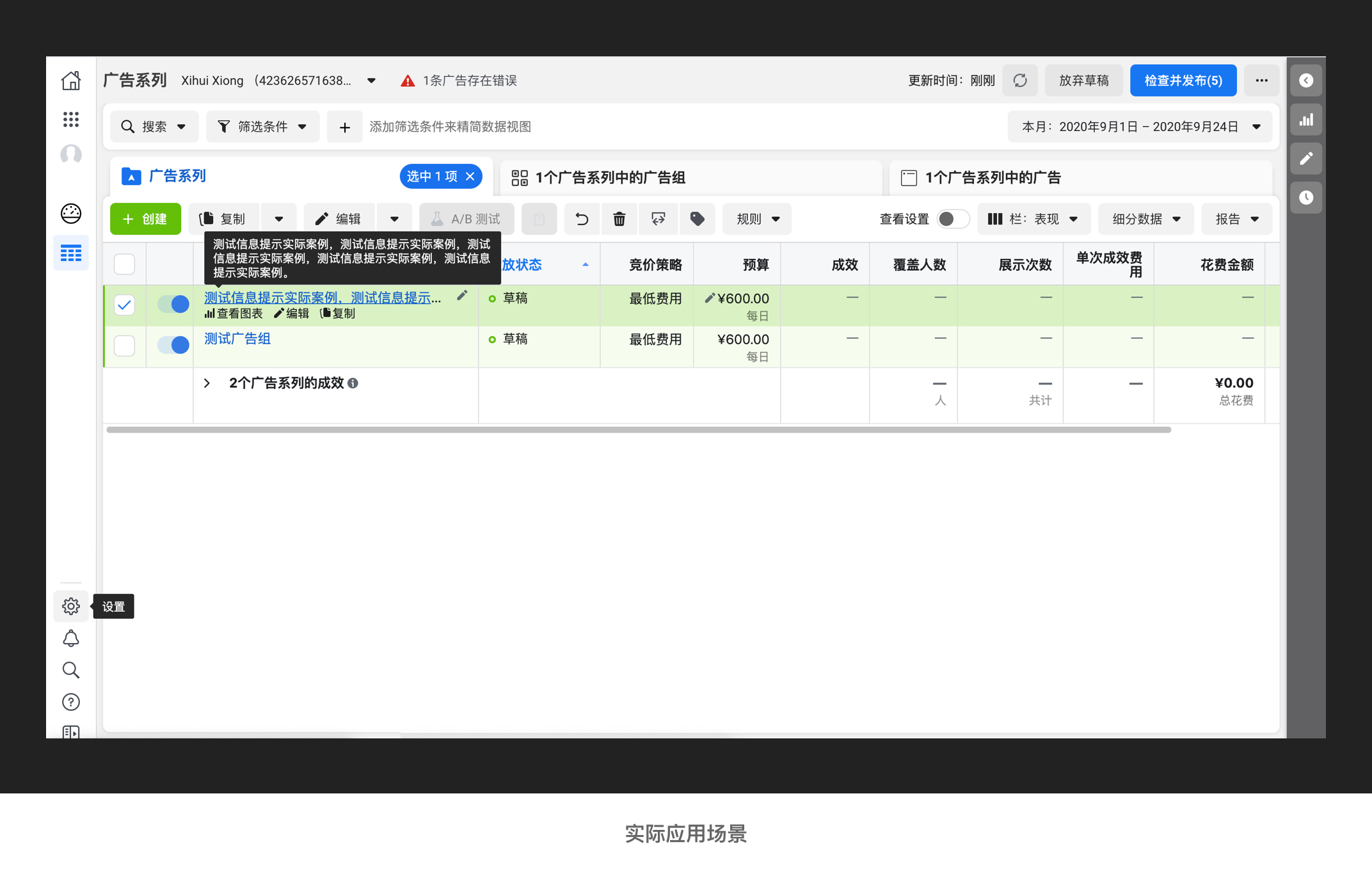Click the horizontal scrollbar under the table
Screen dimensions: 1372x883
638,430
